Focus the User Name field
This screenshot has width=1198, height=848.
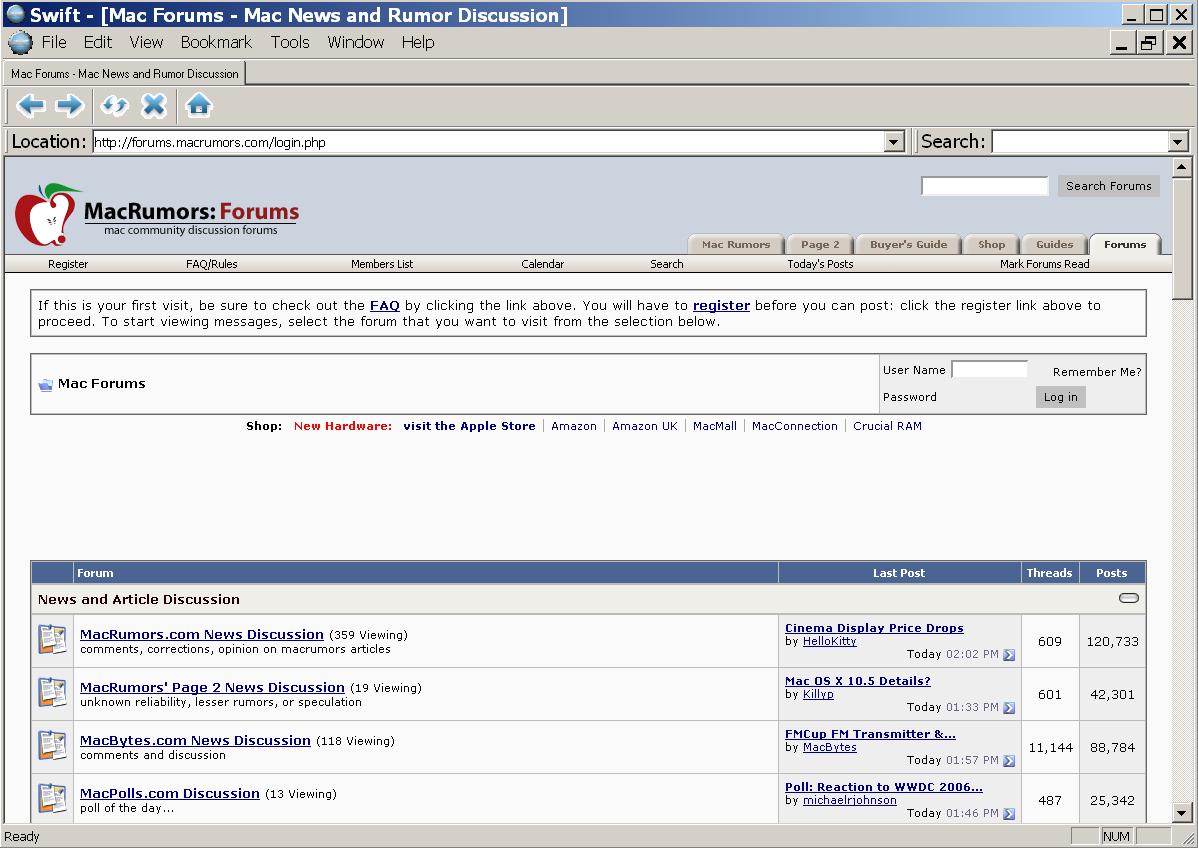click(989, 370)
